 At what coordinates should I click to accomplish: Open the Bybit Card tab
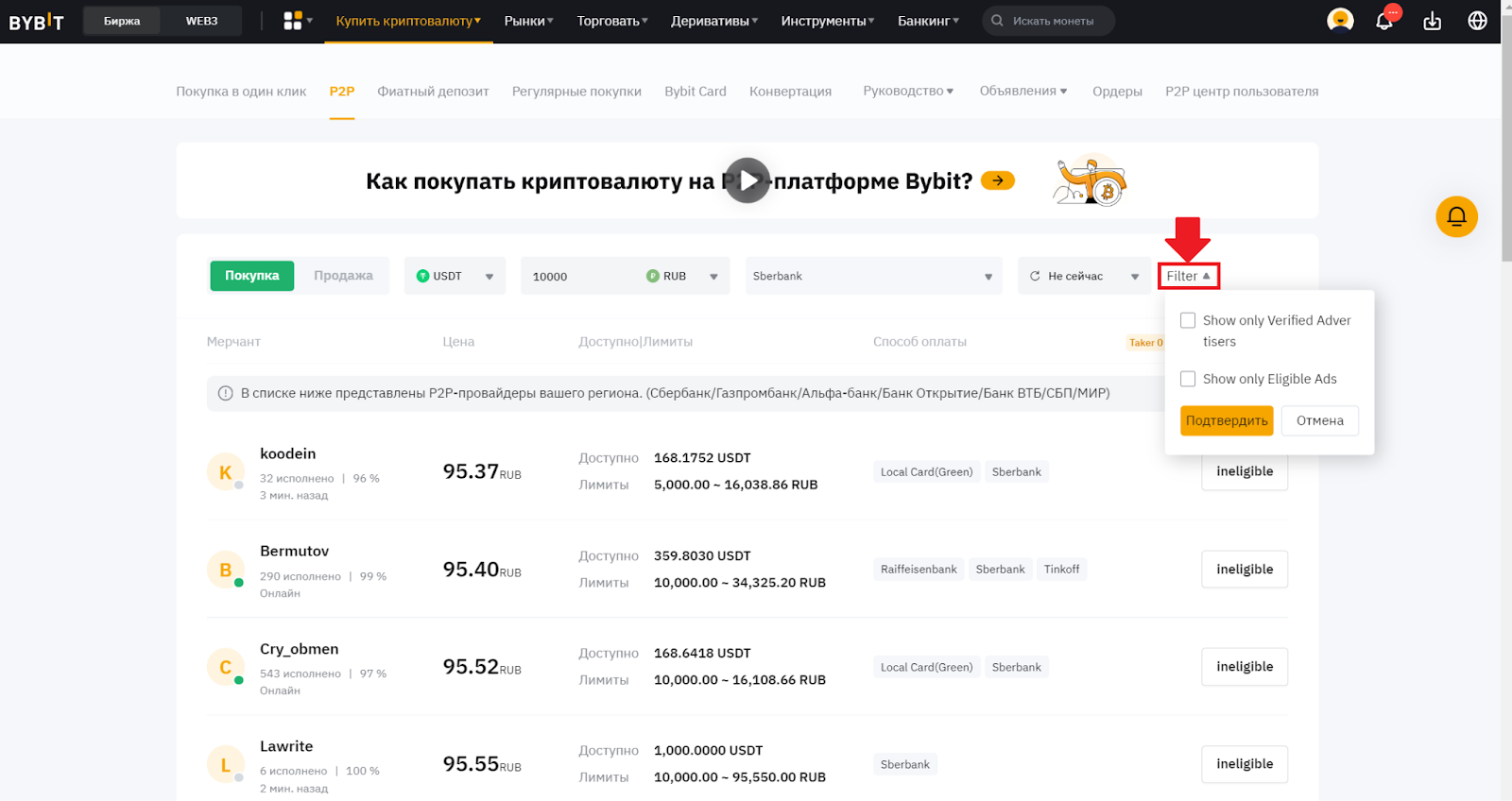point(696,92)
